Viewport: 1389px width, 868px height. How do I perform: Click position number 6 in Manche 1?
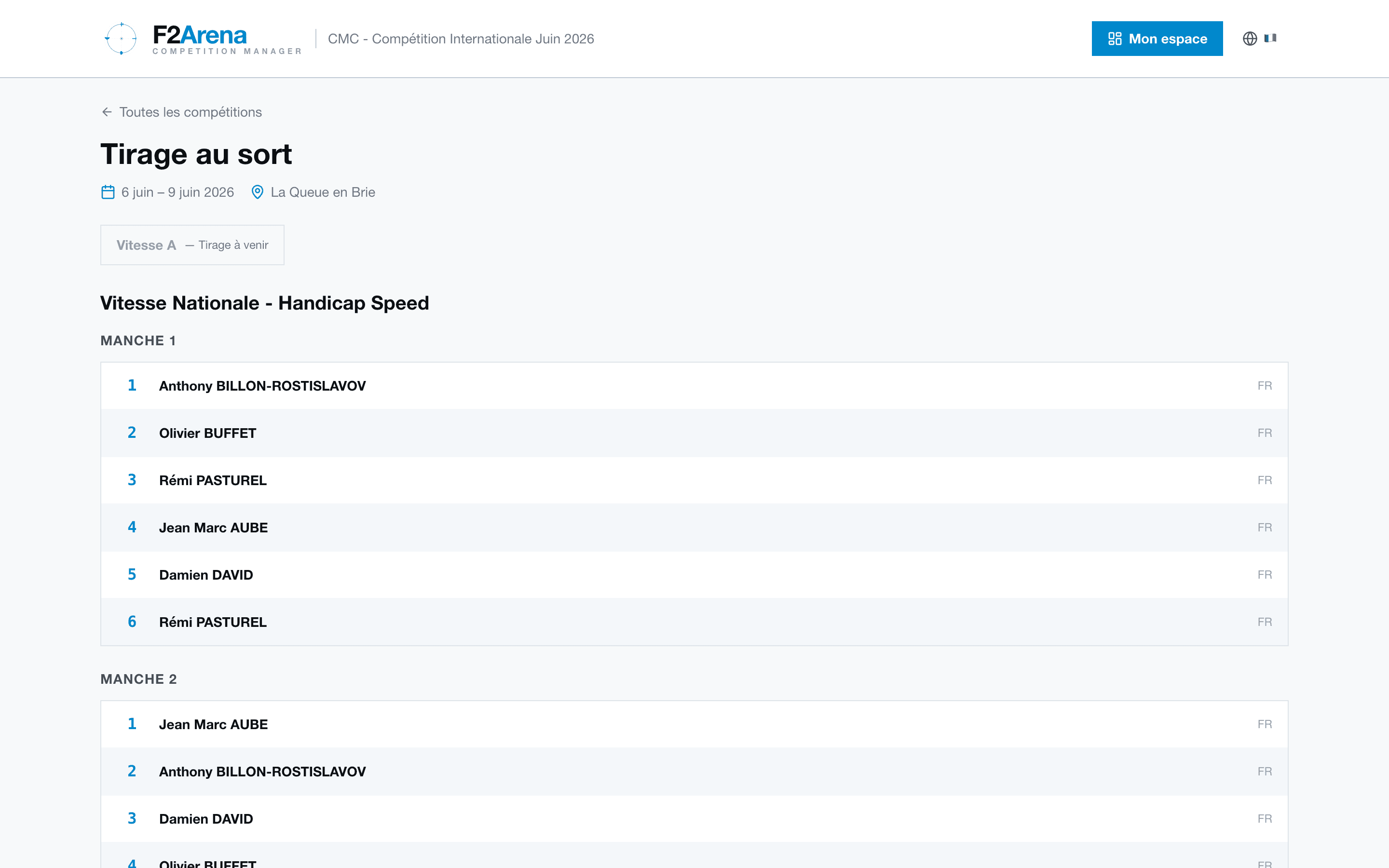[x=132, y=622]
